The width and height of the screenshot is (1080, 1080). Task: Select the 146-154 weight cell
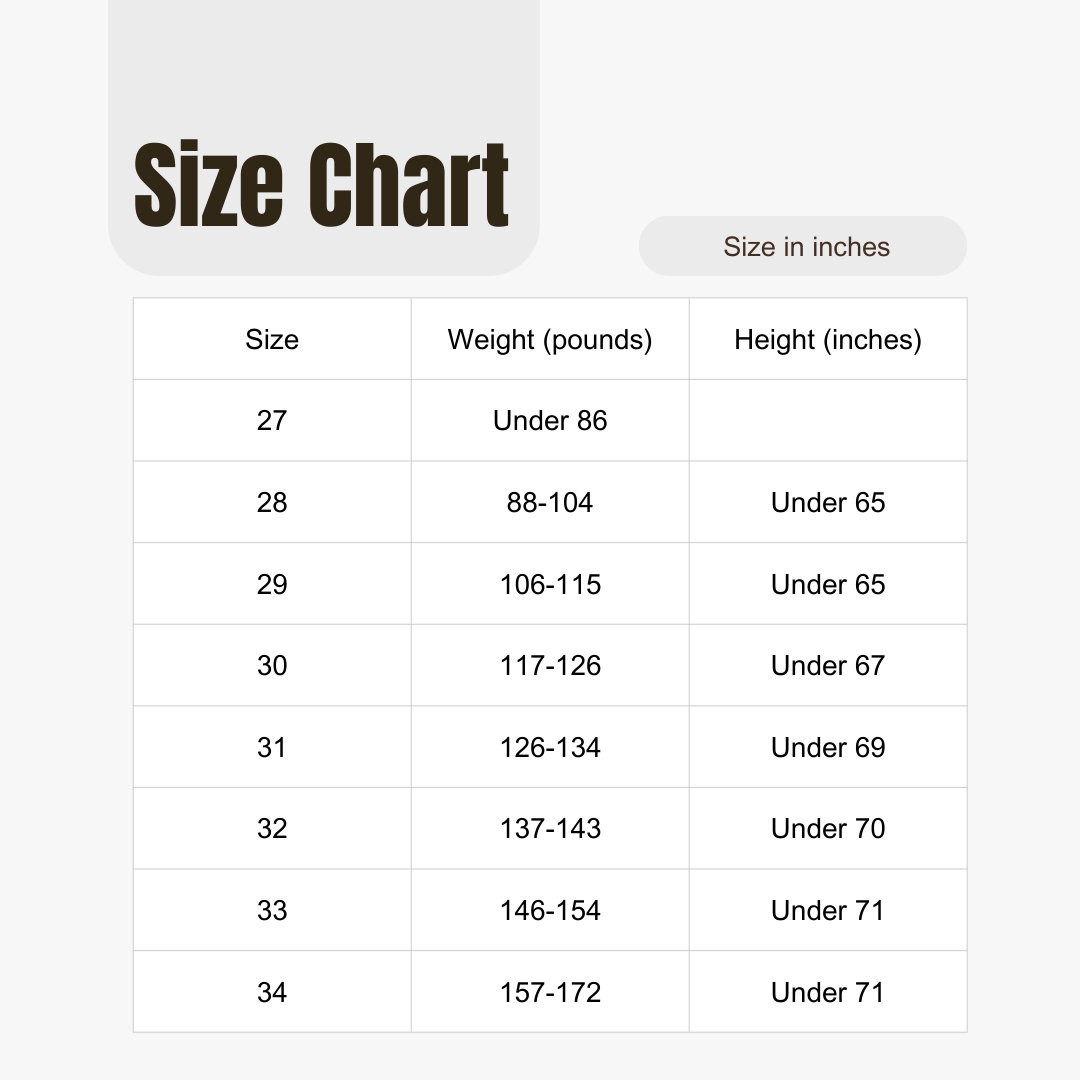550,911
